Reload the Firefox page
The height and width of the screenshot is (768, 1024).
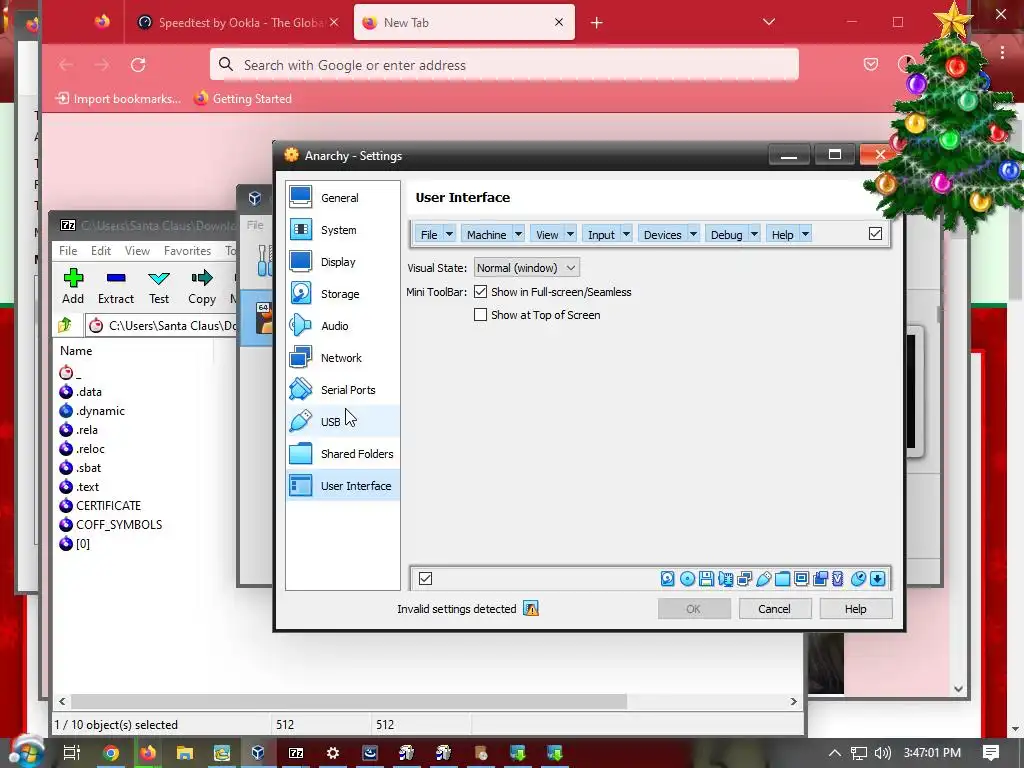click(138, 65)
